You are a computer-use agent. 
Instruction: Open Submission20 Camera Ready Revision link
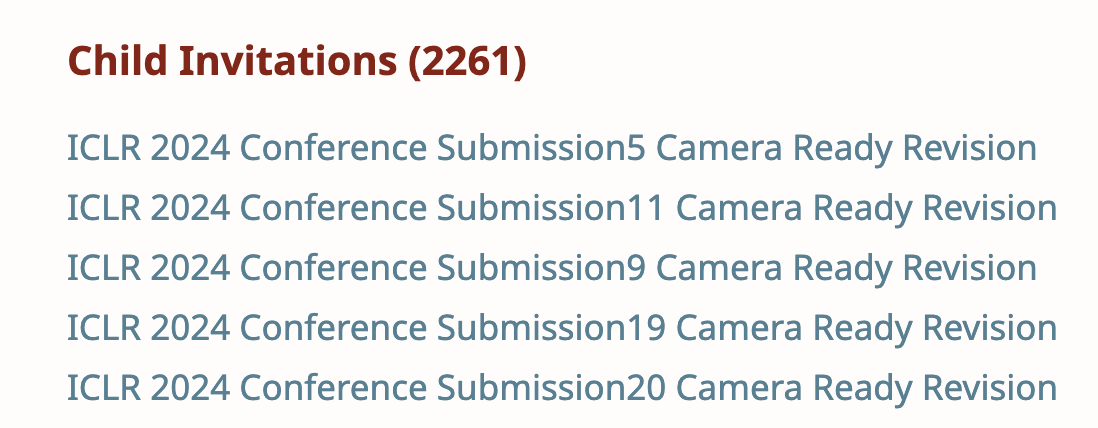(561, 388)
